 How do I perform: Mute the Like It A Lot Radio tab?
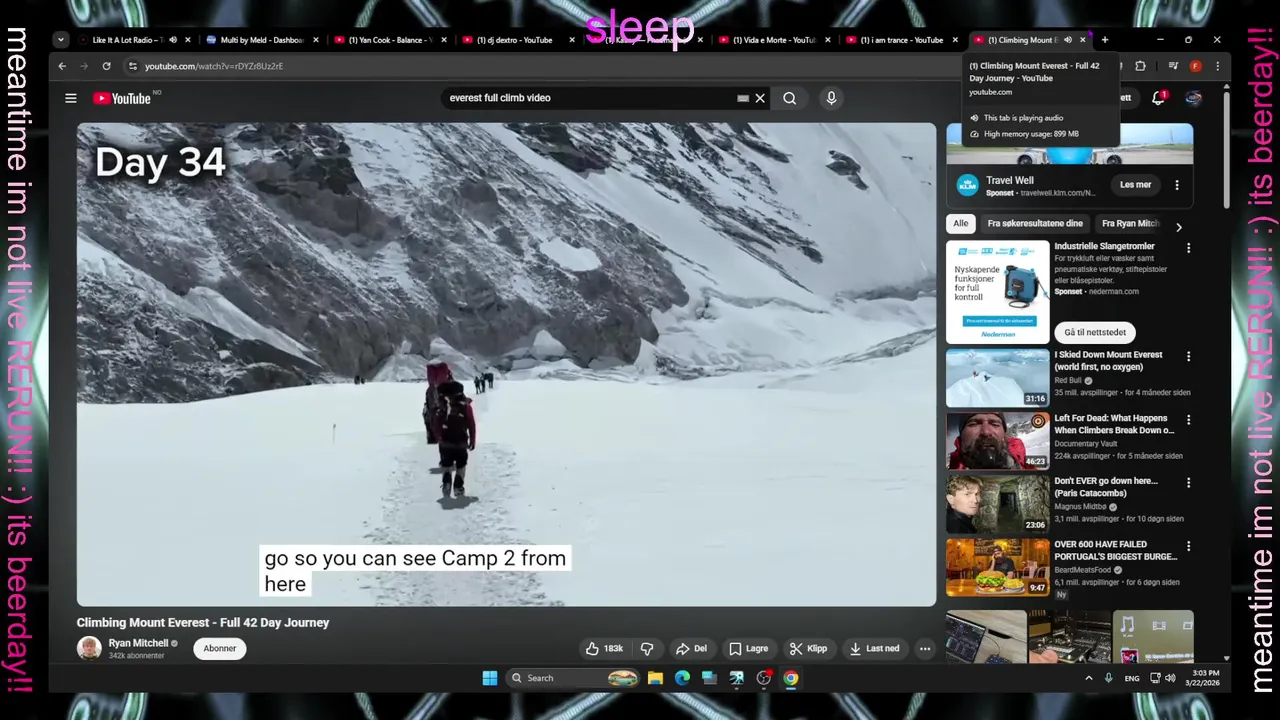[x=172, y=40]
